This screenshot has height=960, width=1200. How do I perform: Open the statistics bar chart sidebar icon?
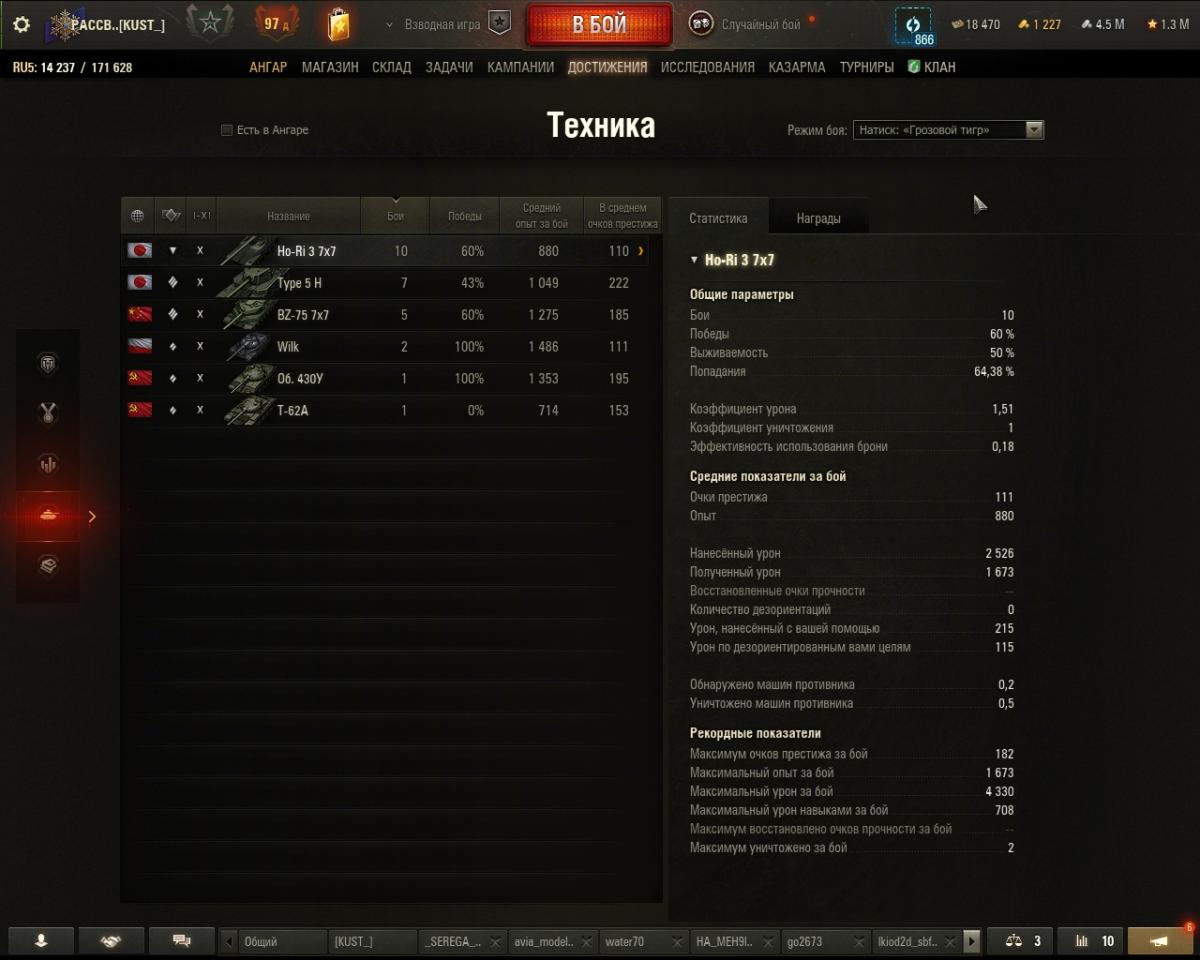coord(48,464)
